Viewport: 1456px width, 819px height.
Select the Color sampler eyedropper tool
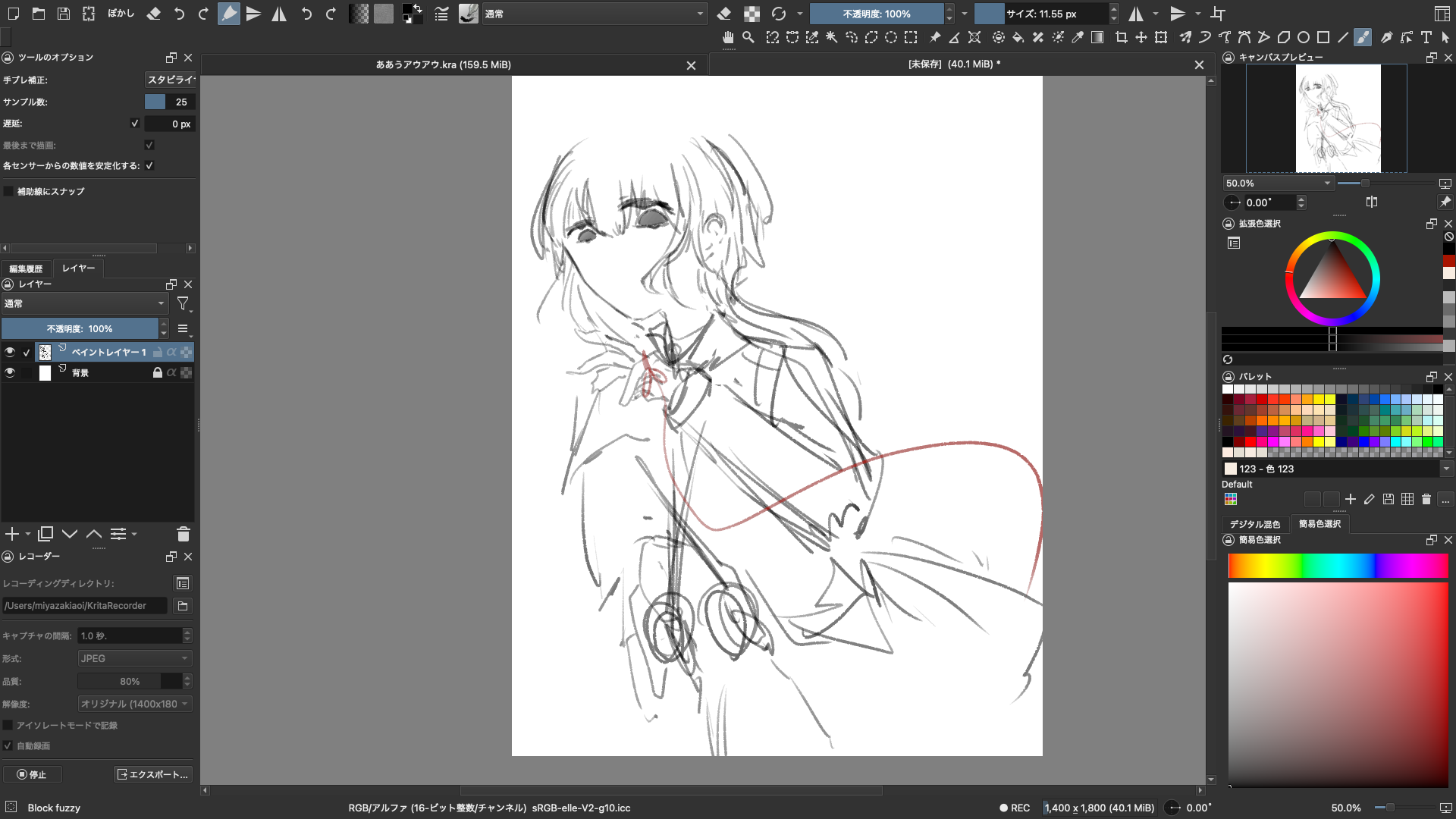tap(1078, 37)
